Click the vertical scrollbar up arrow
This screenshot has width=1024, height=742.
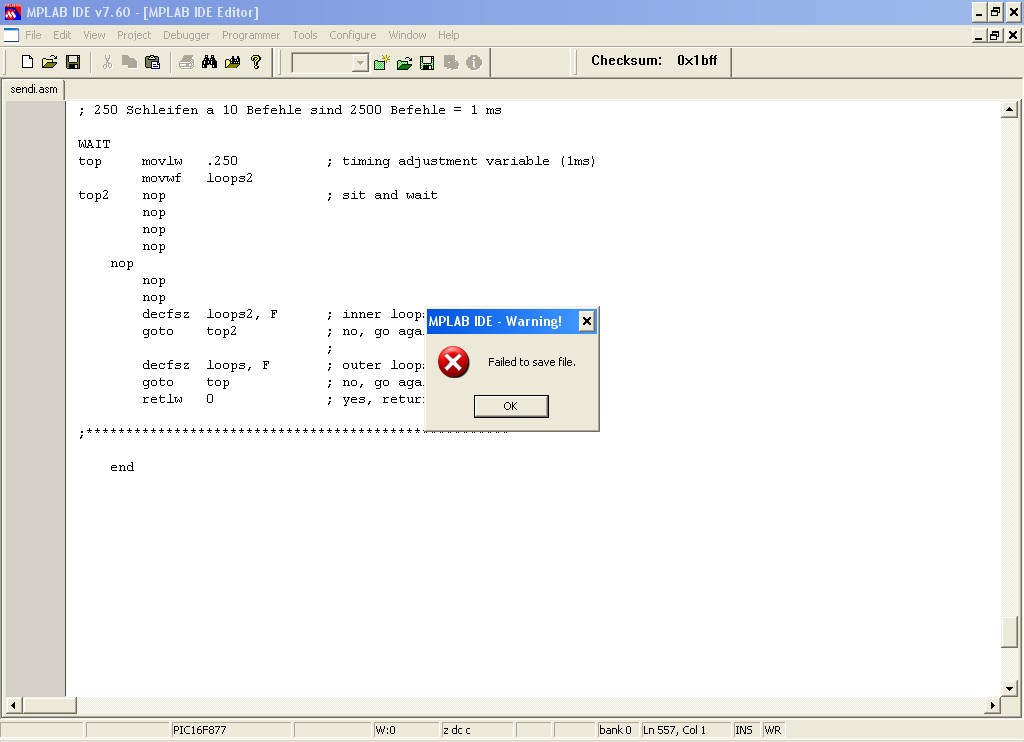[1010, 110]
